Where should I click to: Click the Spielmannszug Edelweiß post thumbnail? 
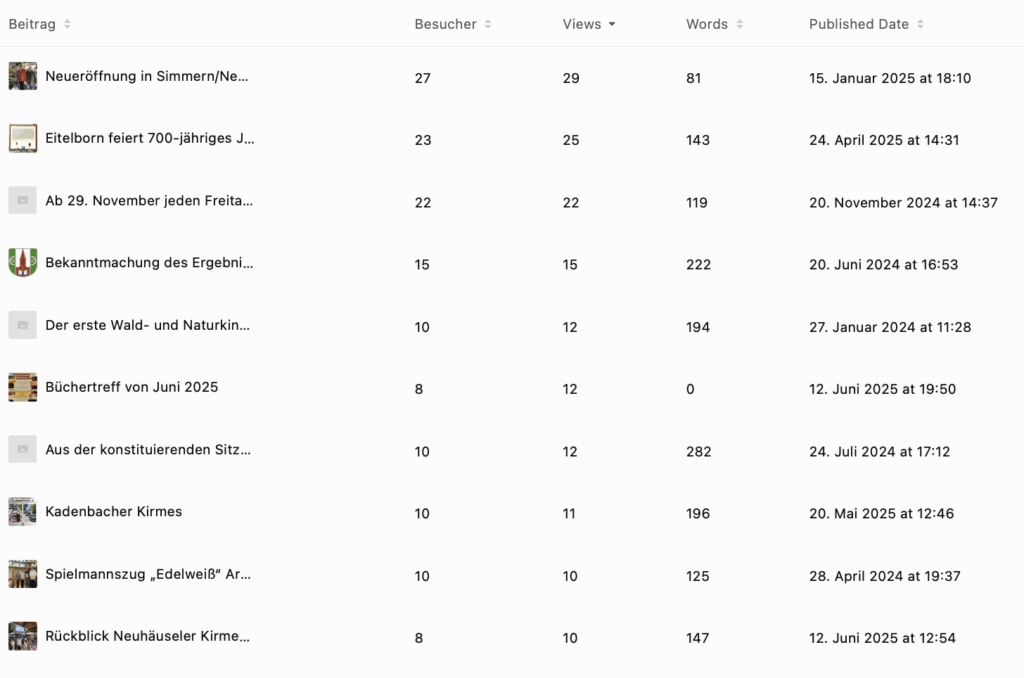point(23,574)
